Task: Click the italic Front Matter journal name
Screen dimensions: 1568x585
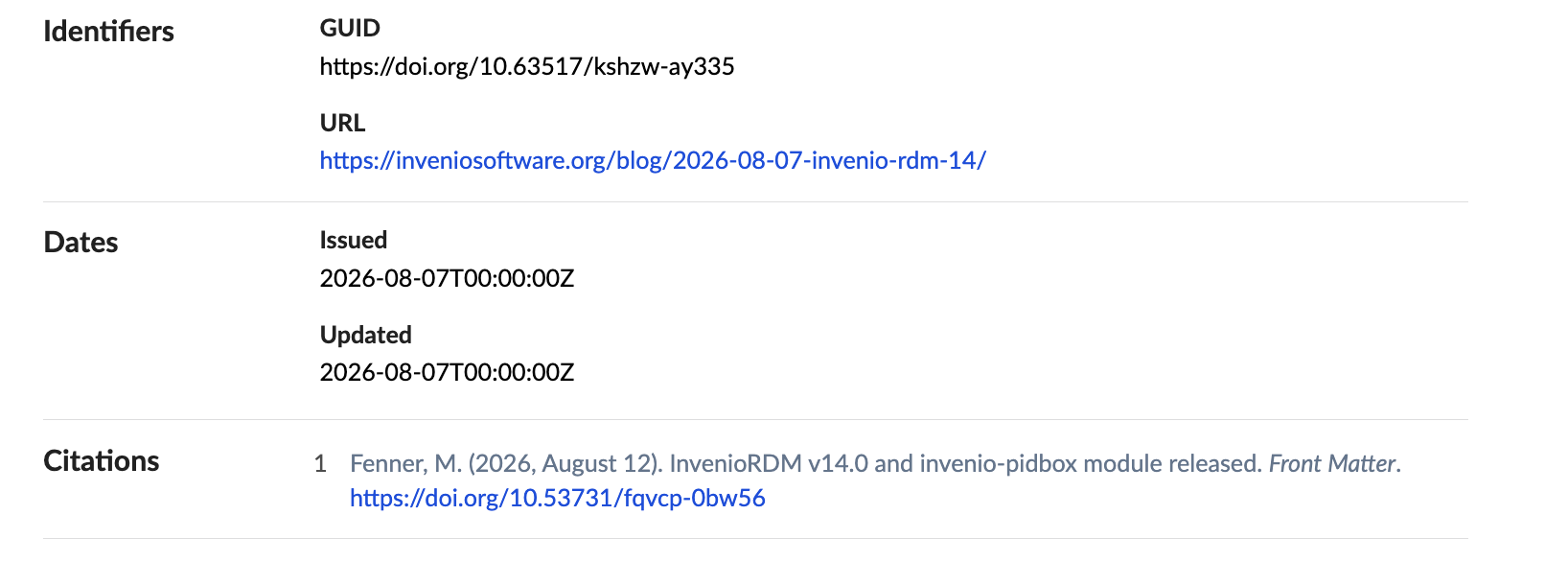Action: point(1332,464)
